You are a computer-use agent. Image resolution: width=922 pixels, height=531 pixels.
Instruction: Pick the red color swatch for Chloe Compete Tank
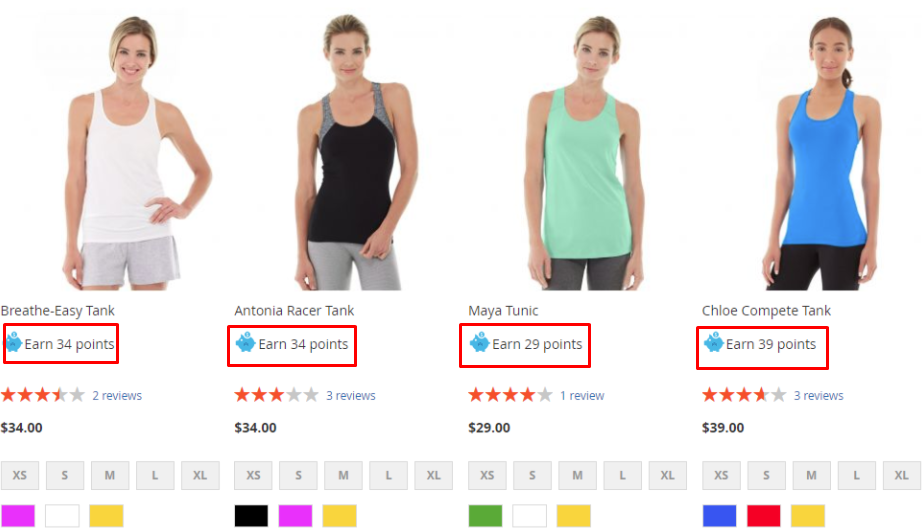click(764, 516)
